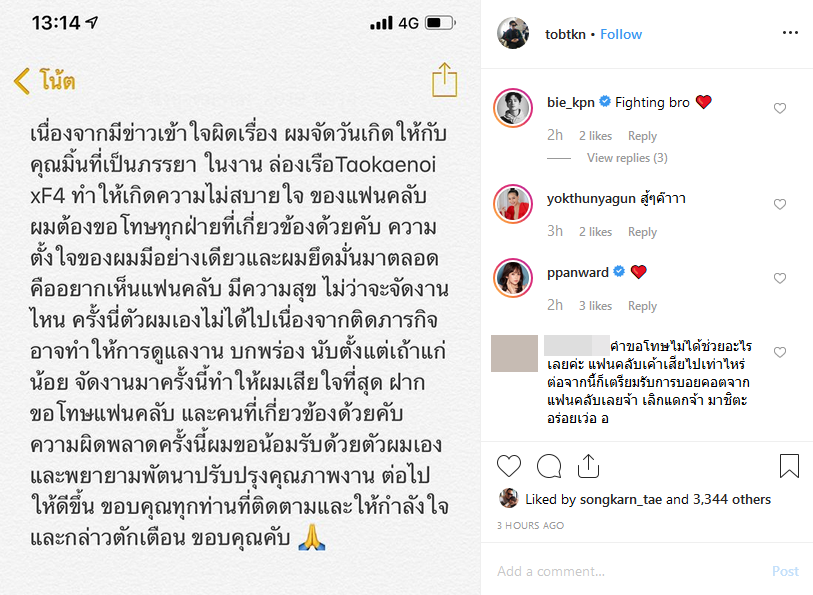Open tobtkn's profile picture
This screenshot has height=595, width=813.
(513, 33)
